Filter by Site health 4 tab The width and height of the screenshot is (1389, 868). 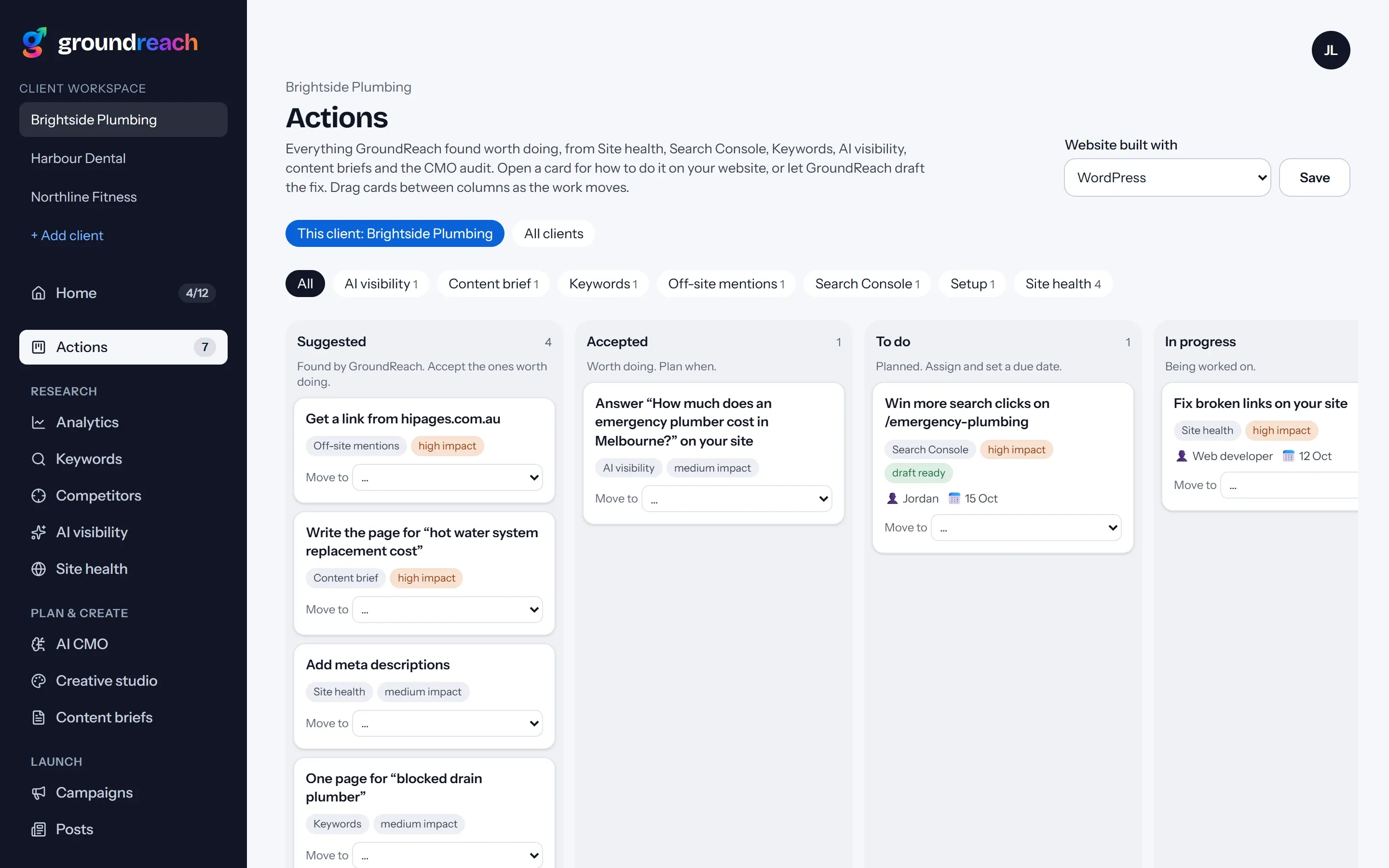point(1063,284)
